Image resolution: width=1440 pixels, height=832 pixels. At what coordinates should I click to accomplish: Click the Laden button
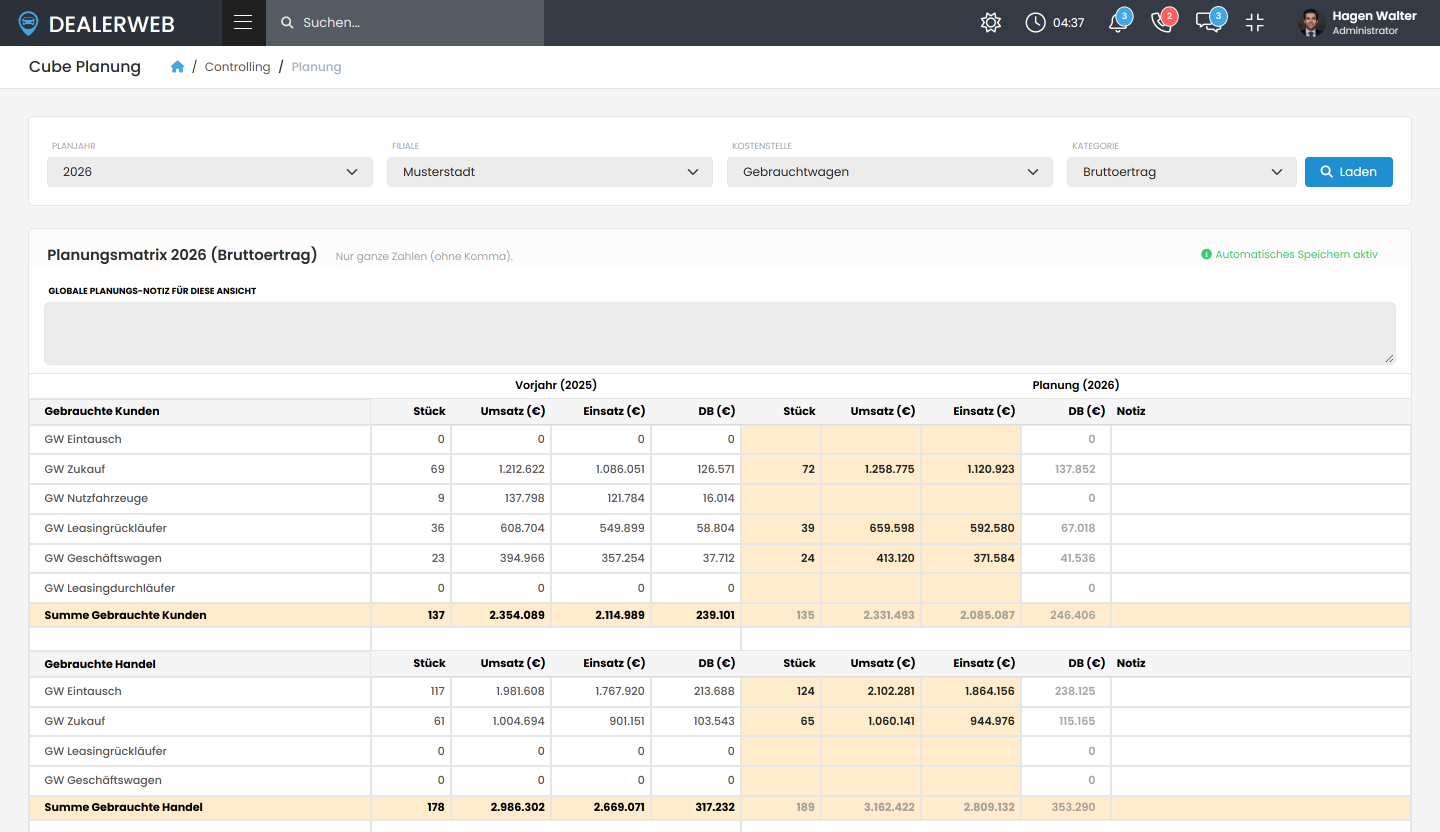1349,172
